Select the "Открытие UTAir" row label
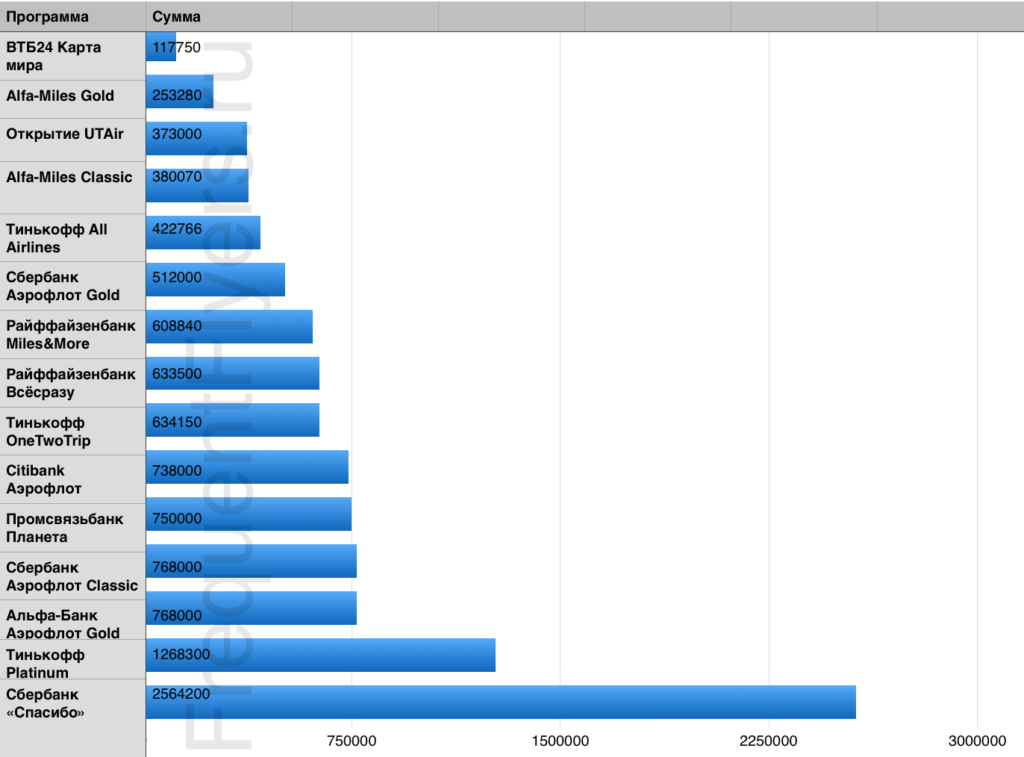1024x757 pixels. (65, 134)
